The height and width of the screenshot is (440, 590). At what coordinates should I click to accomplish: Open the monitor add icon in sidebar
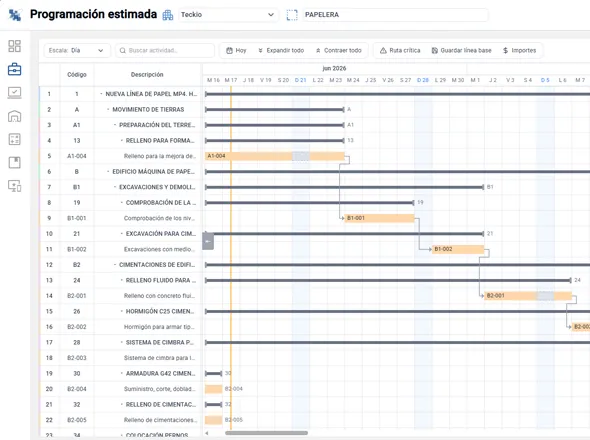click(x=14, y=186)
